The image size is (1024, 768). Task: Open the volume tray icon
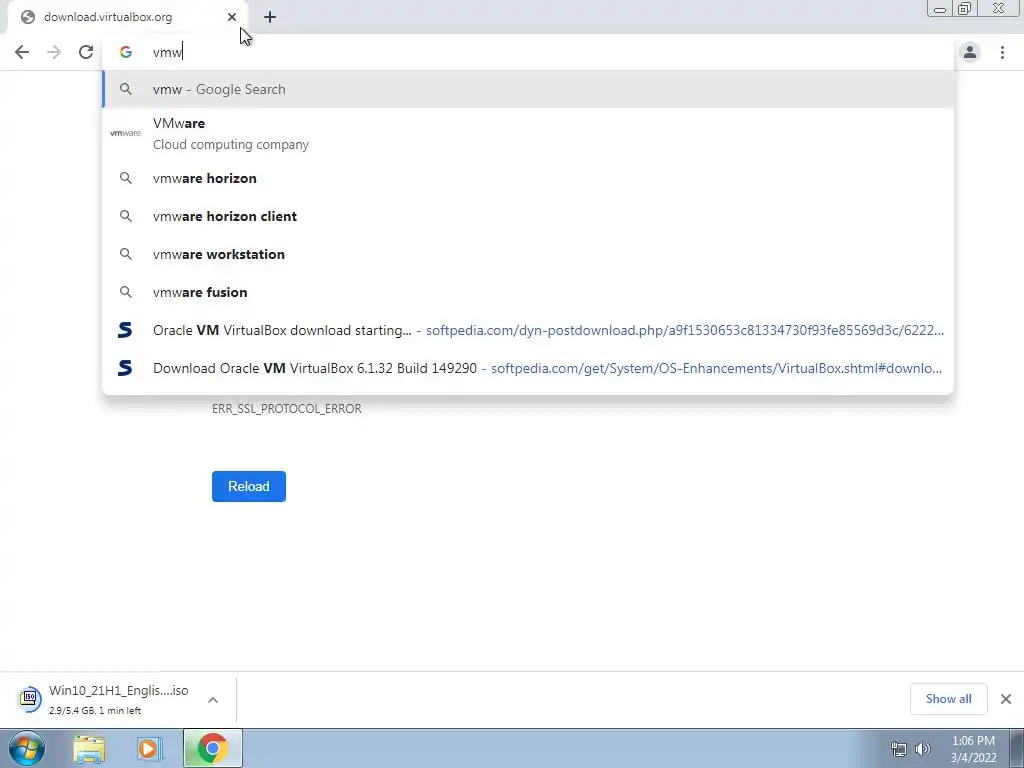click(x=923, y=749)
